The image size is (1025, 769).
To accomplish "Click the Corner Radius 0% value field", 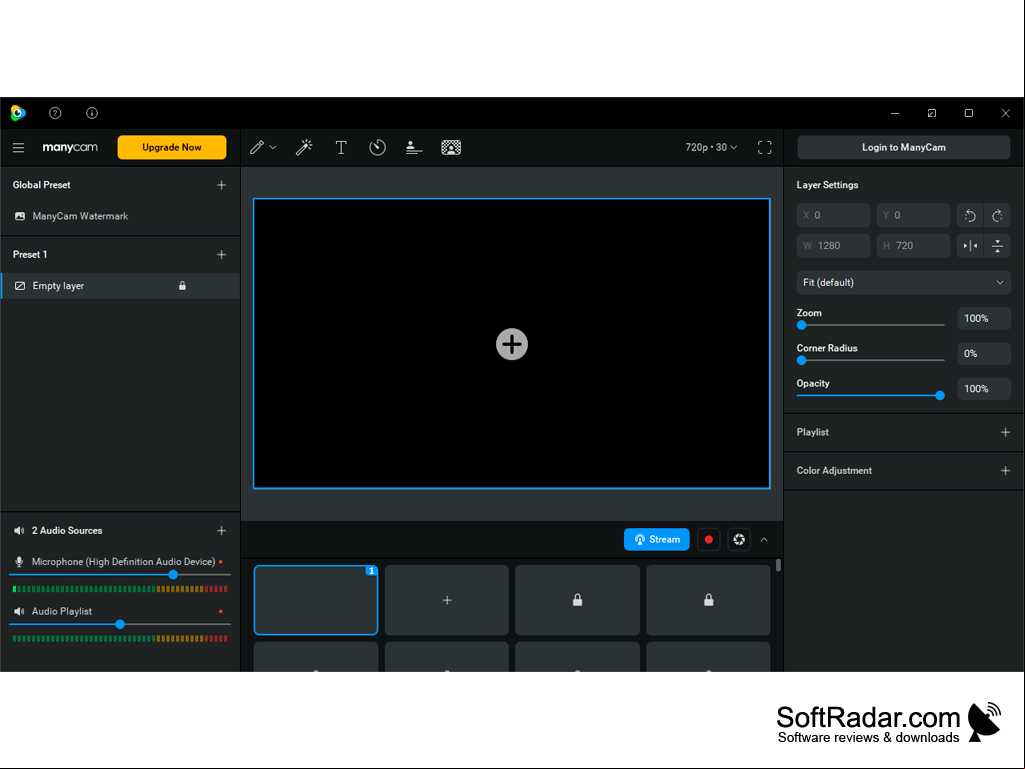I will [x=984, y=354].
